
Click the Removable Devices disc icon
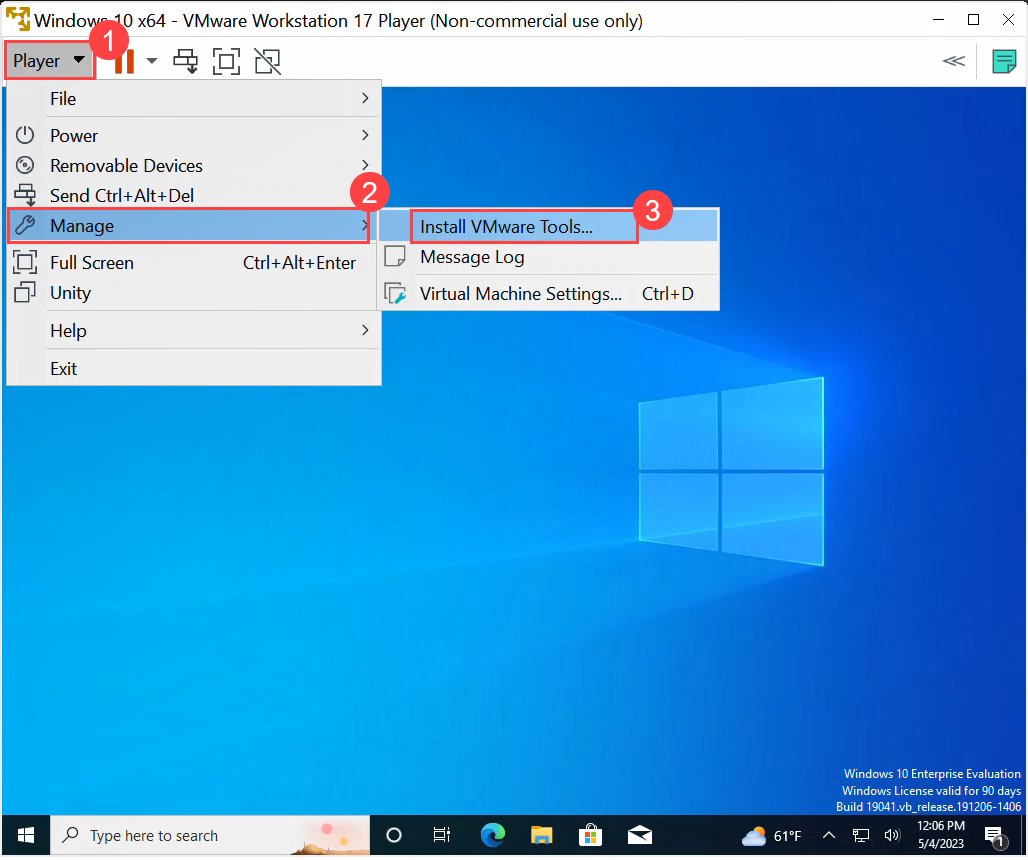25,165
